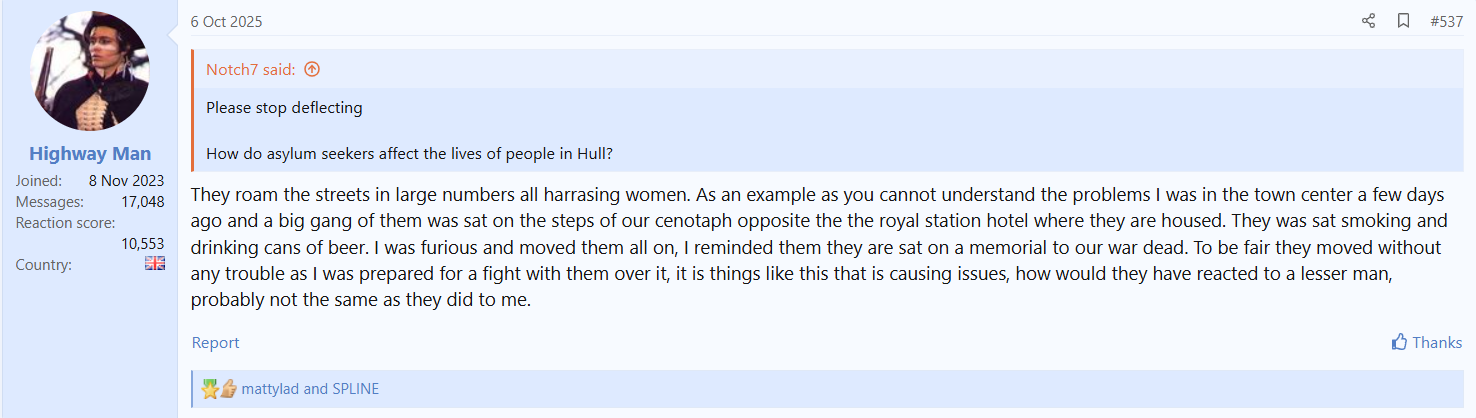The image size is (1476, 418).
Task: Click the gold star medal reaction icon
Action: [209, 389]
